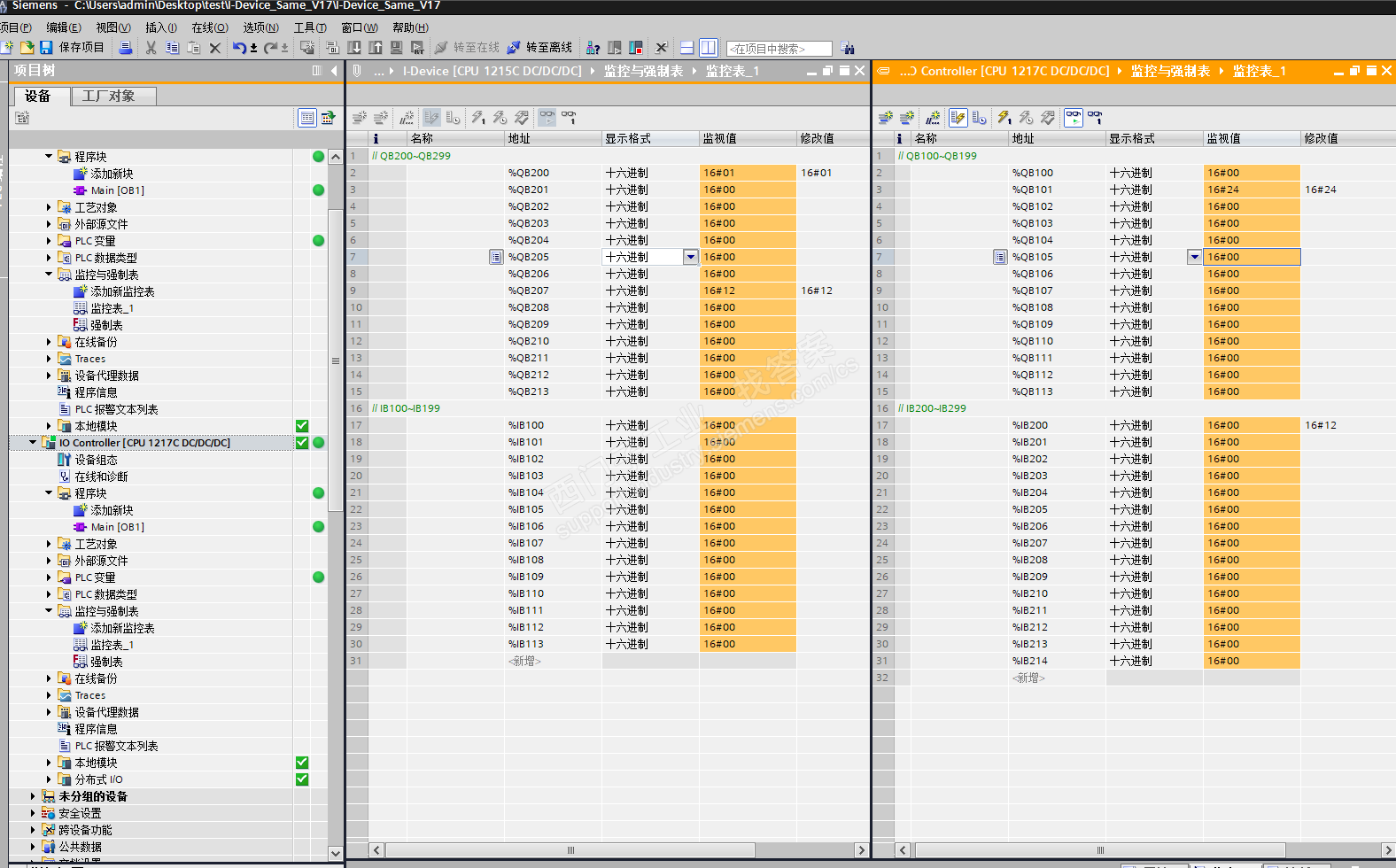Click Modify once lightning icon in Controller watch table
Screen dimensions: 1396x868
pyautogui.click(x=1004, y=117)
